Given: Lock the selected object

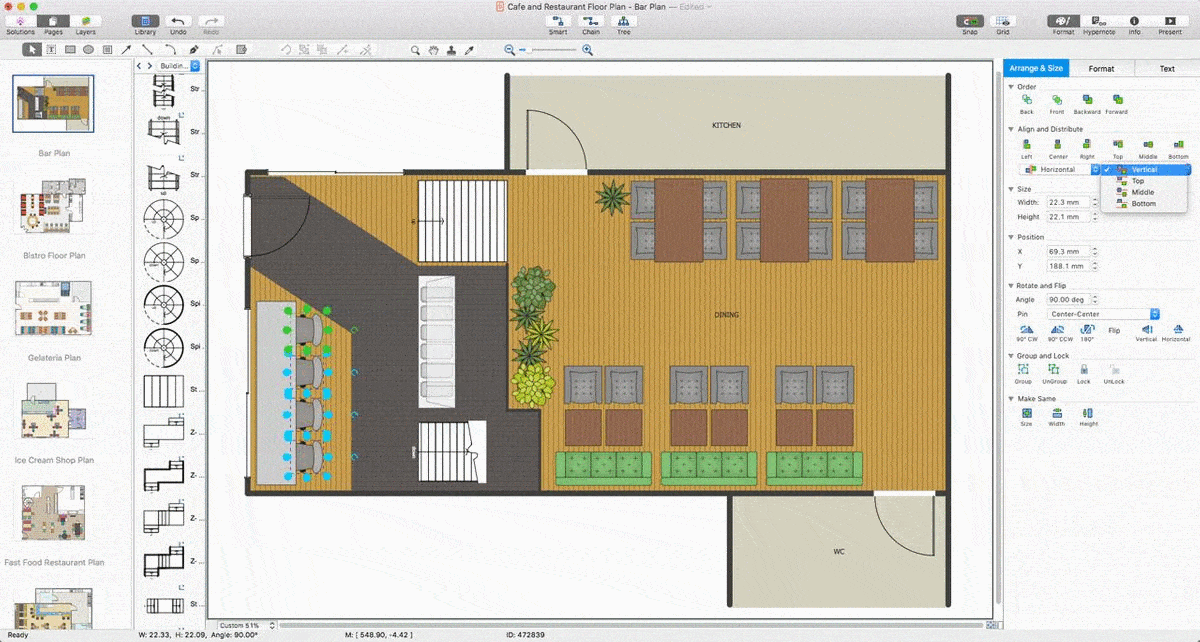Looking at the screenshot, I should 1083,371.
